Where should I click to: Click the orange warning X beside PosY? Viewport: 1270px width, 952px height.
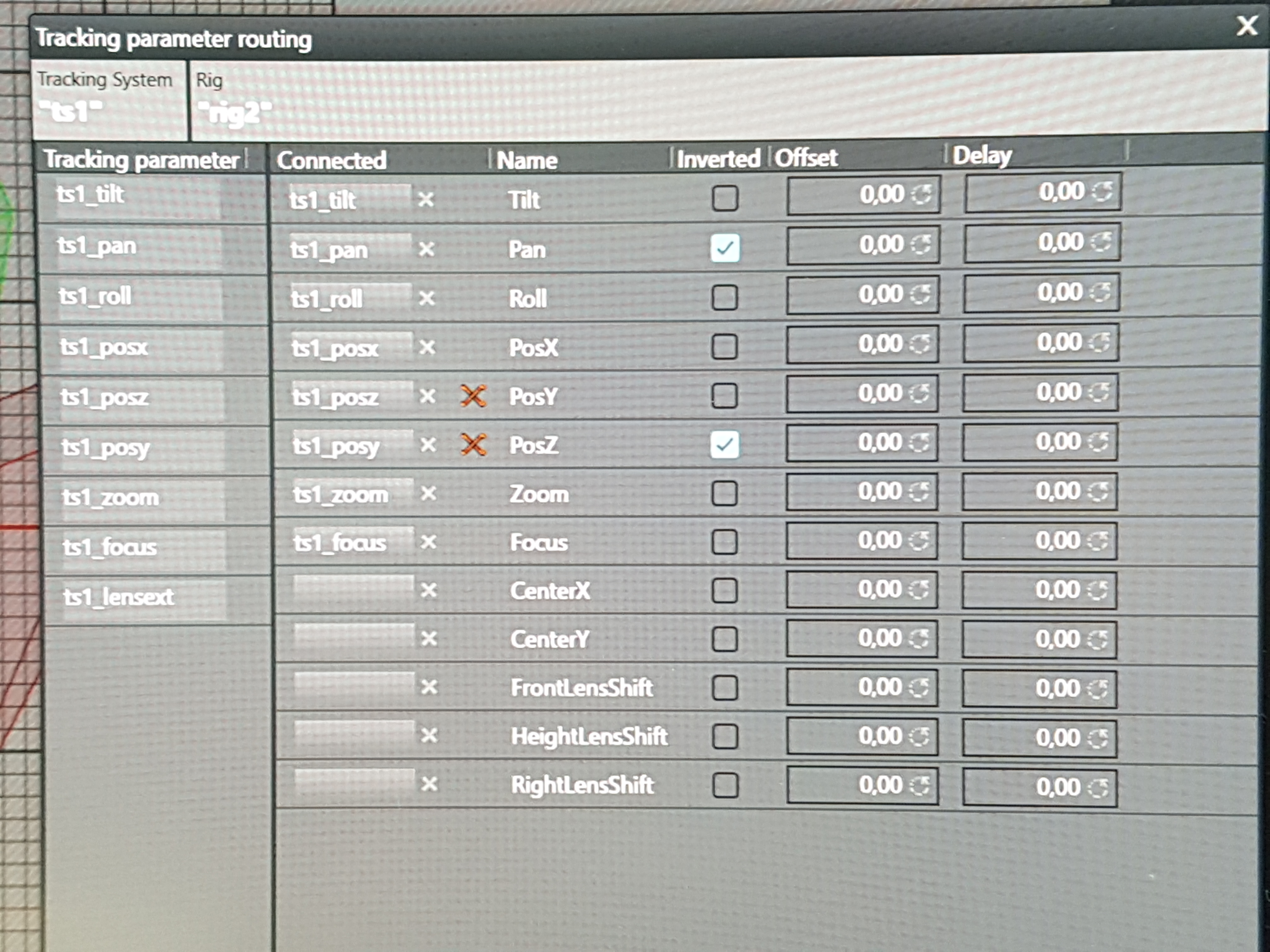[473, 396]
